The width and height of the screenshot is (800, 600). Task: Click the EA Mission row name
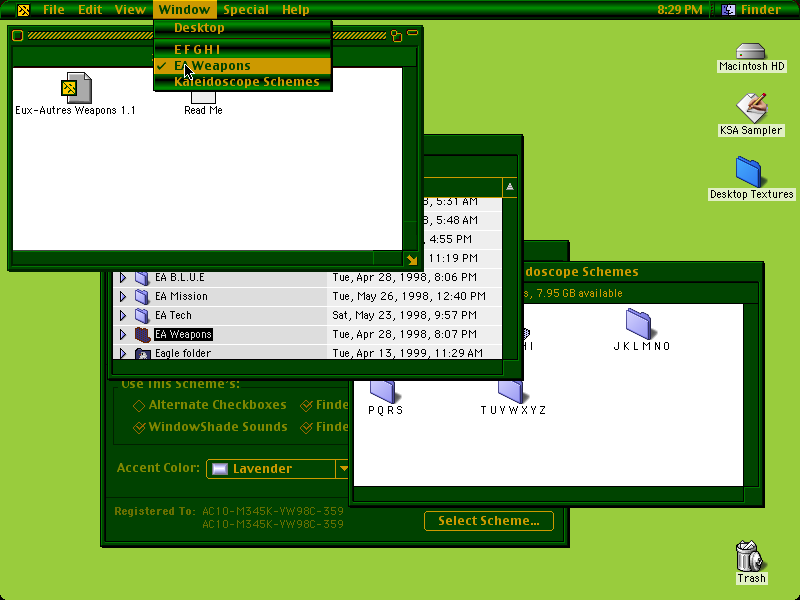(181, 296)
